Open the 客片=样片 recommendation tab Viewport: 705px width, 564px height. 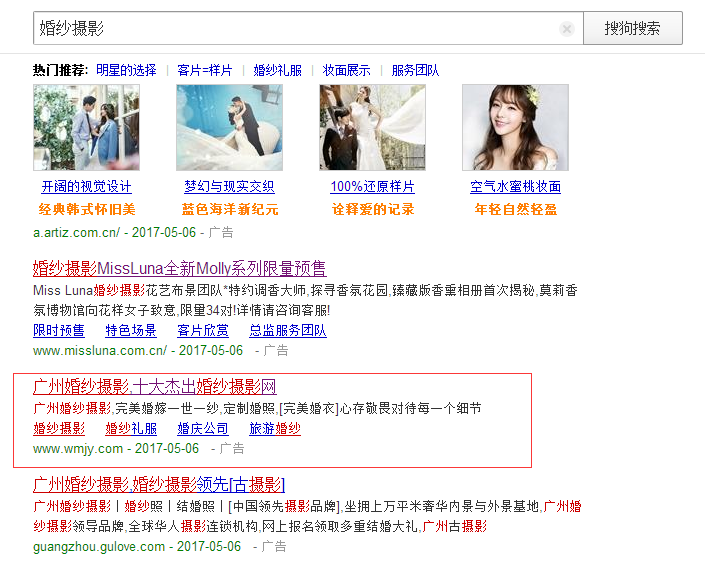[x=204, y=70]
